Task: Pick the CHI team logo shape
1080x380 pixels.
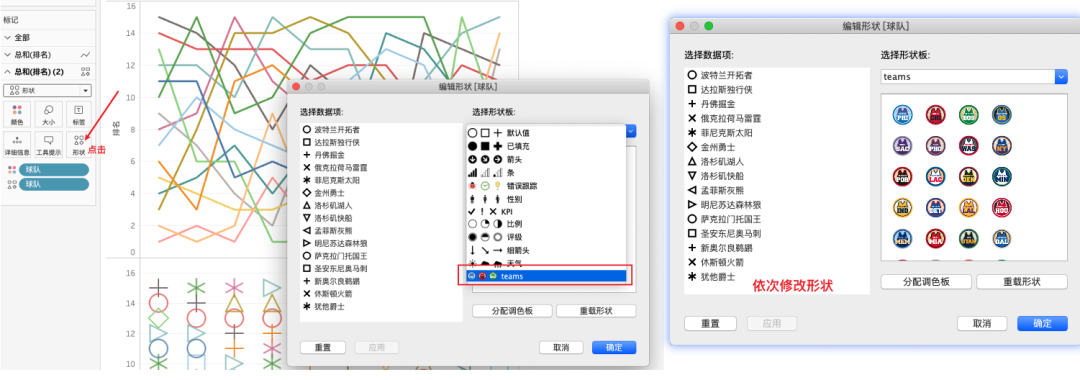Action: (935, 115)
